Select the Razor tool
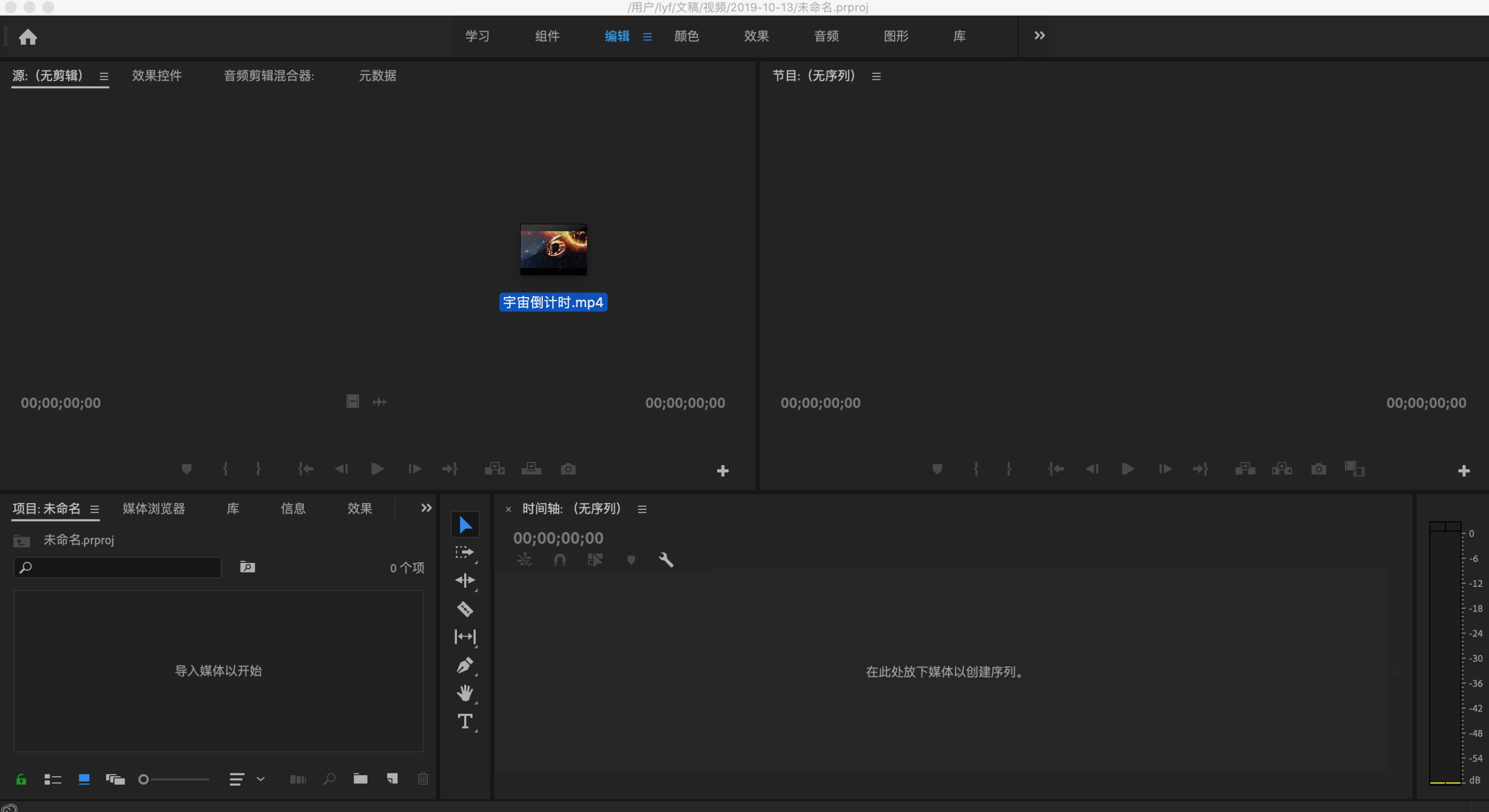Viewport: 1489px width, 812px height. (x=465, y=609)
